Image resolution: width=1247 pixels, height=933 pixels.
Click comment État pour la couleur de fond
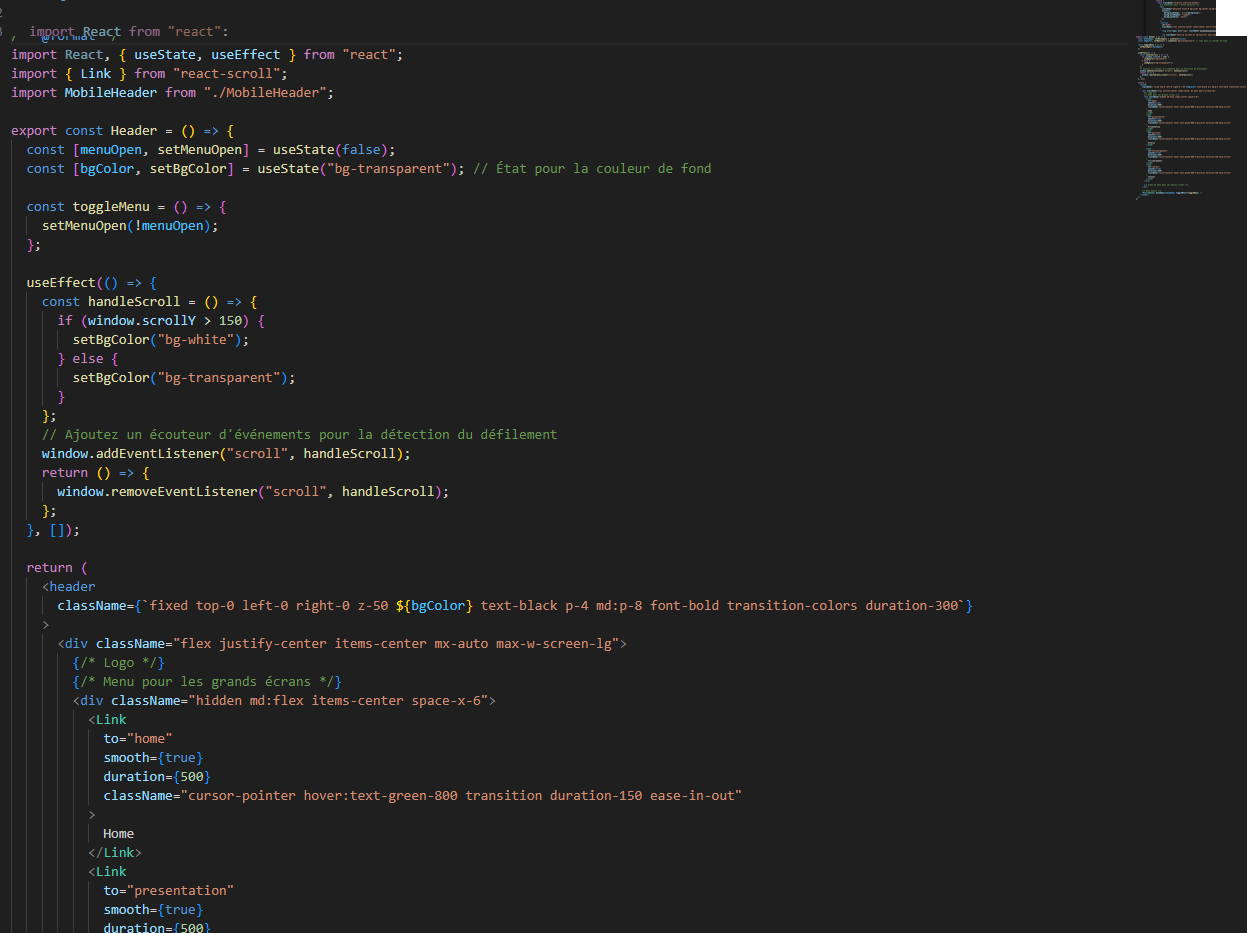[591, 168]
